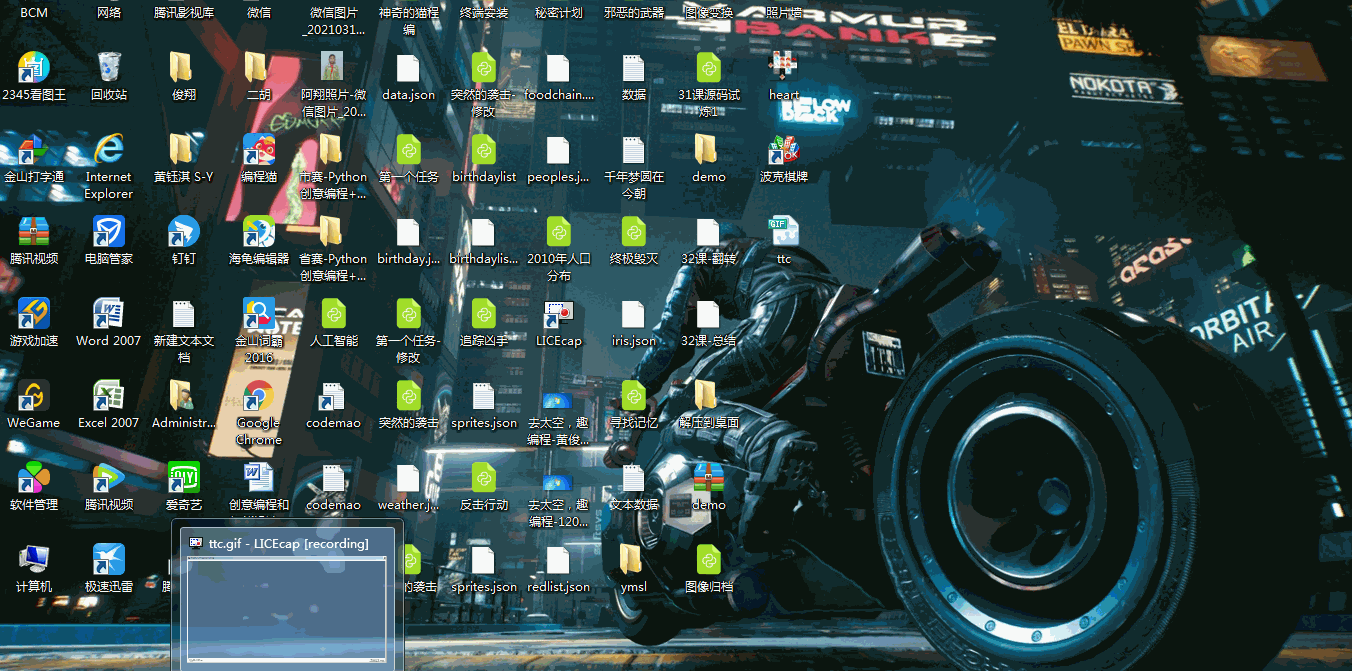Select the heart shortcut icon
This screenshot has width=1352, height=671.
(x=784, y=68)
